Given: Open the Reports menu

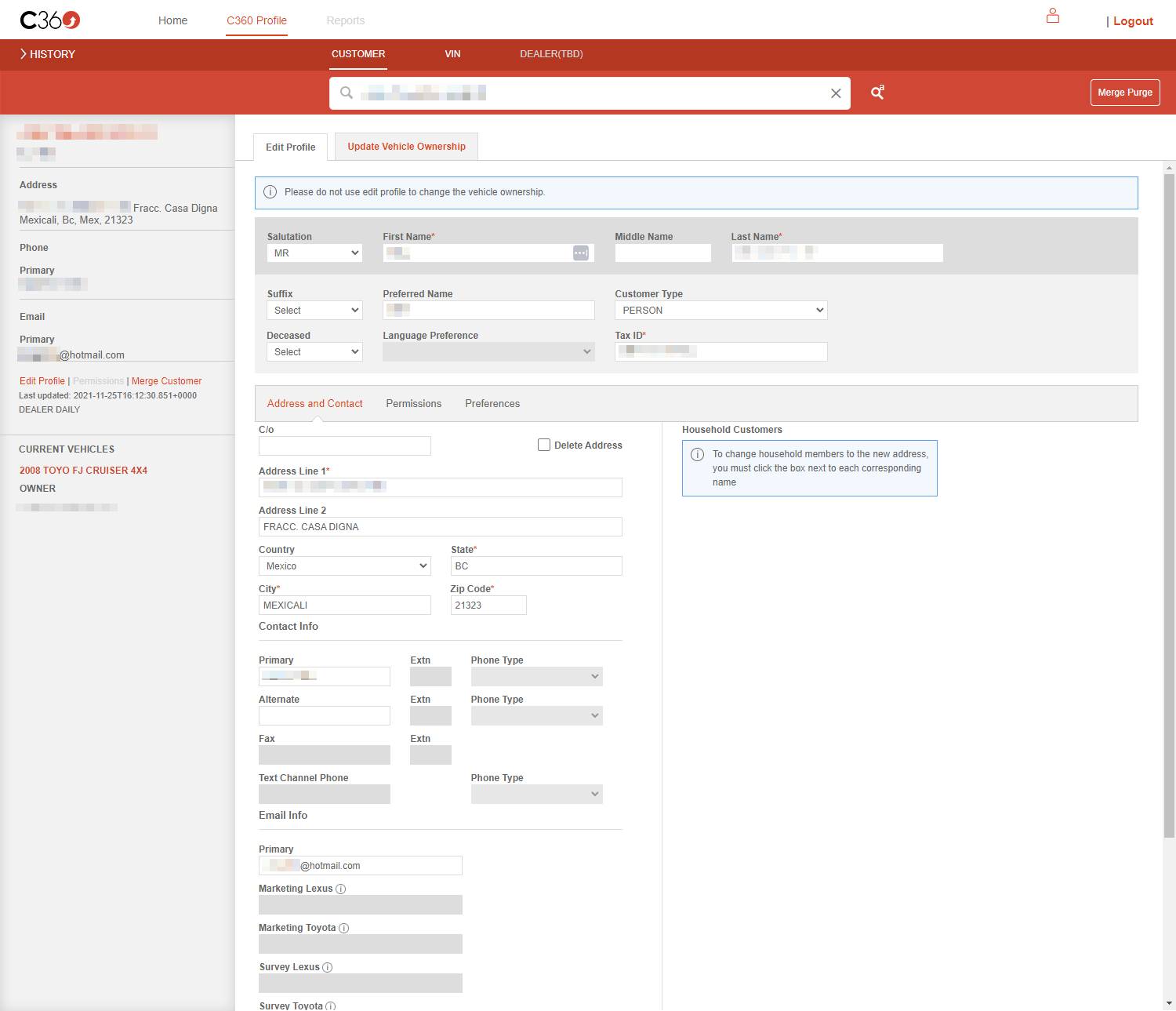Looking at the screenshot, I should point(346,20).
